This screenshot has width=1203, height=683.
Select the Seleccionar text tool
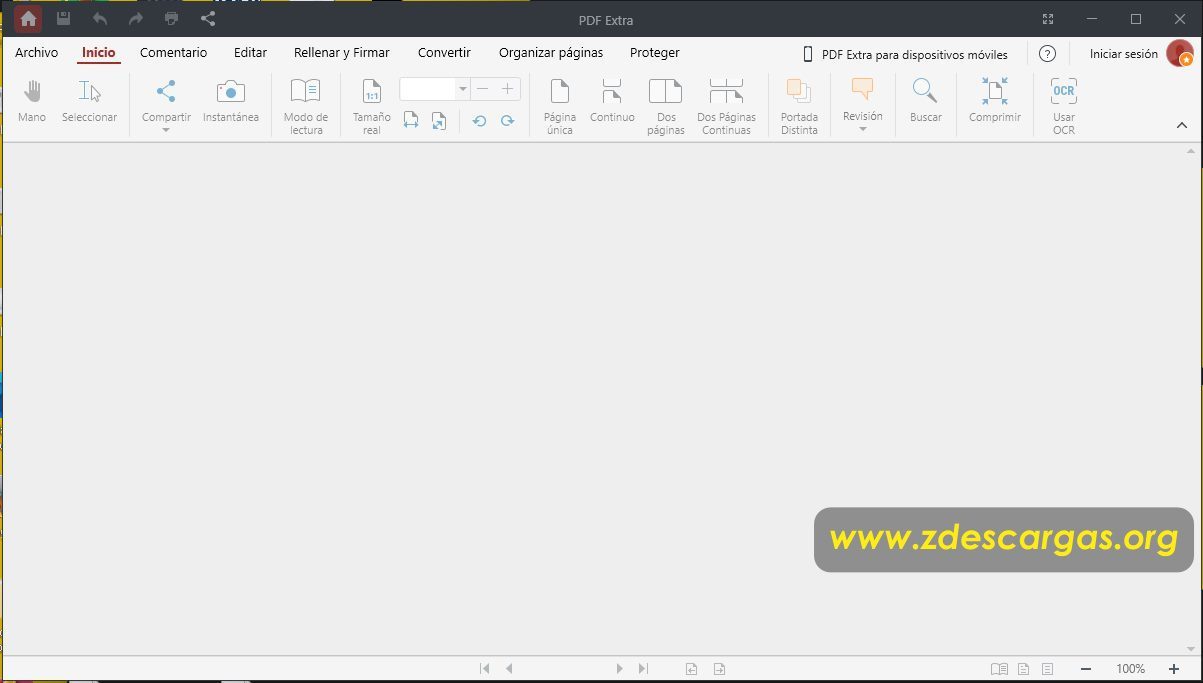click(90, 102)
